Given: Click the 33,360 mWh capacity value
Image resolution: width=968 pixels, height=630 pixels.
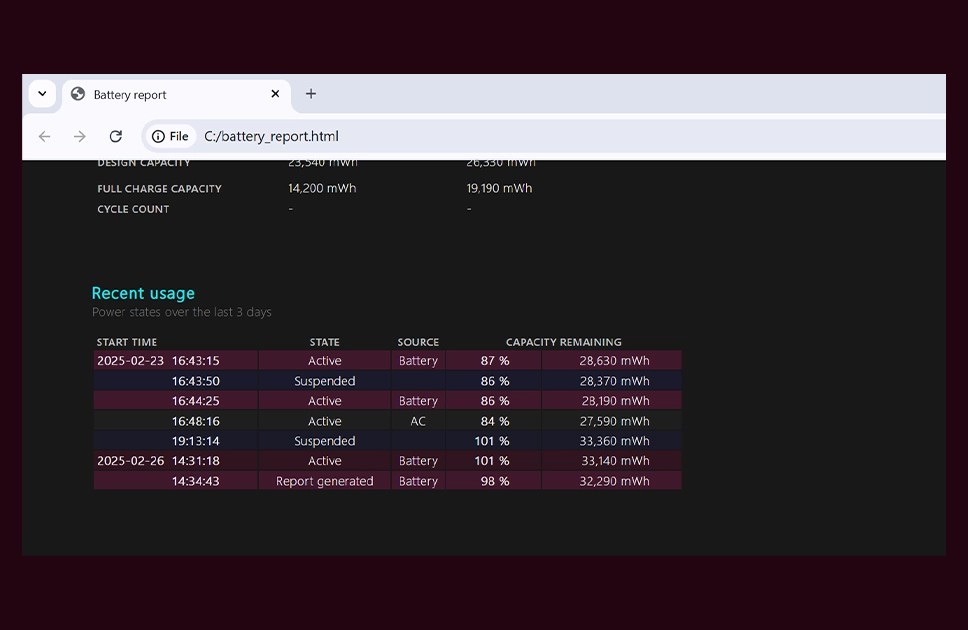Looking at the screenshot, I should point(614,441).
